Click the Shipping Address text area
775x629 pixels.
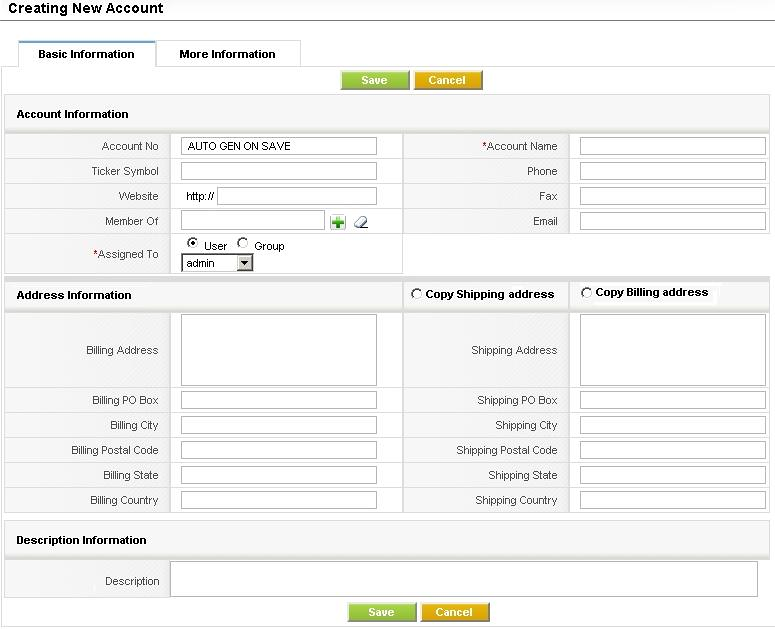[x=673, y=350]
